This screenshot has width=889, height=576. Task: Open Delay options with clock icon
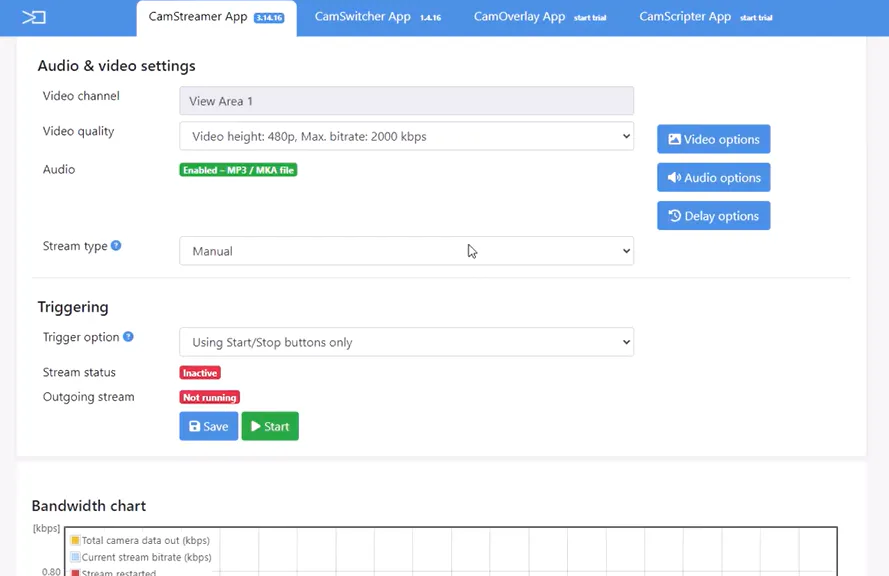713,215
